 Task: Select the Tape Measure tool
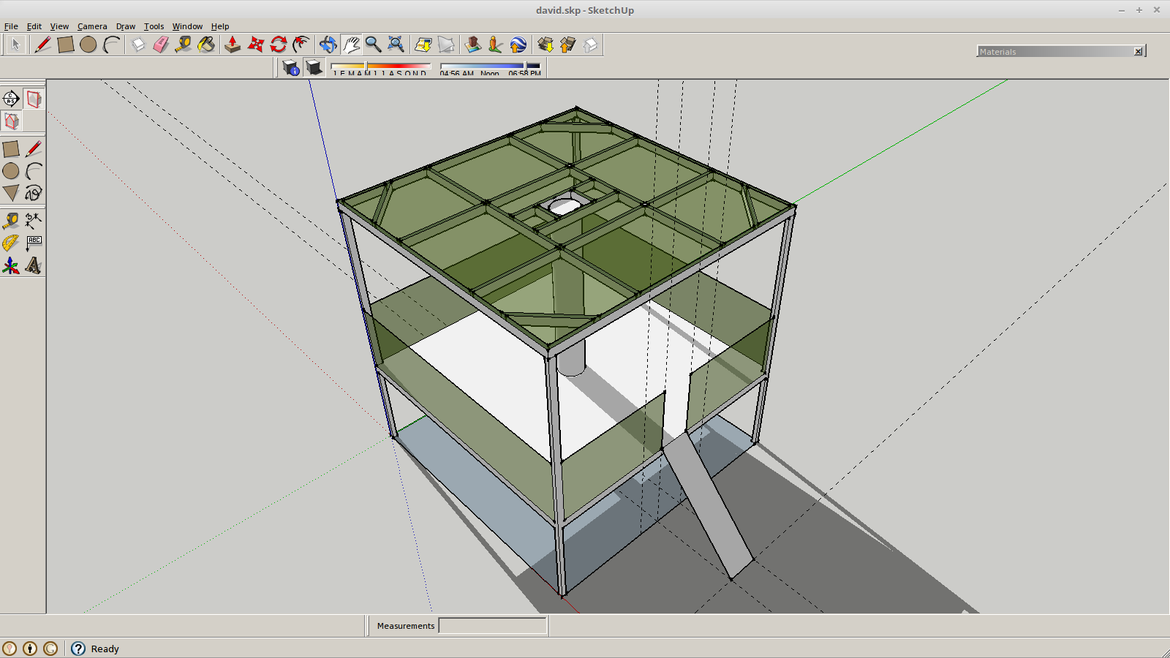pyautogui.click(x=183, y=44)
